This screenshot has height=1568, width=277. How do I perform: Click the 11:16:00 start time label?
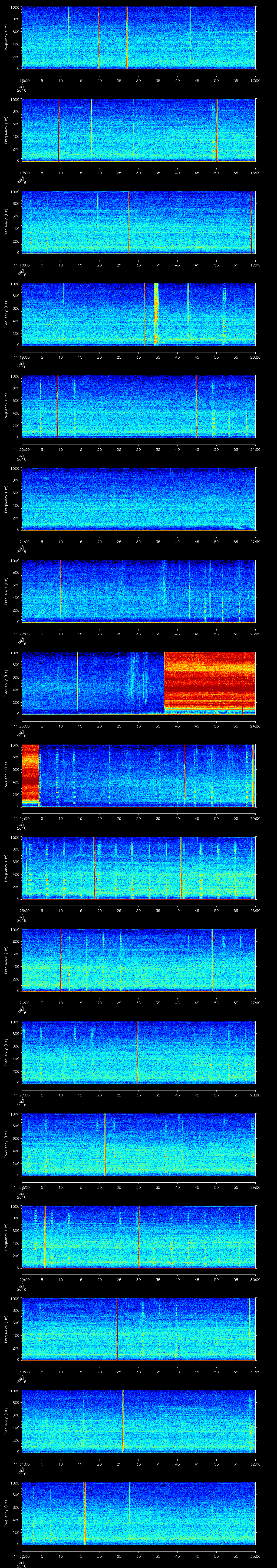point(21,80)
